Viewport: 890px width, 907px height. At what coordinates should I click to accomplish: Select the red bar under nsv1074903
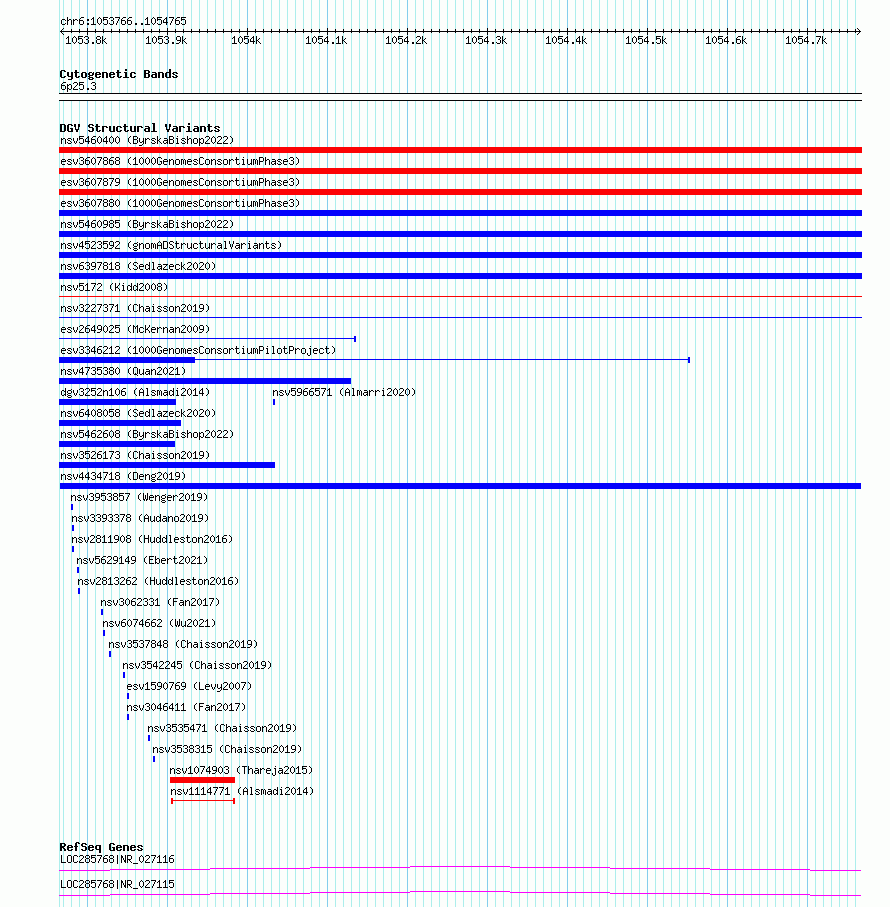tap(202, 780)
